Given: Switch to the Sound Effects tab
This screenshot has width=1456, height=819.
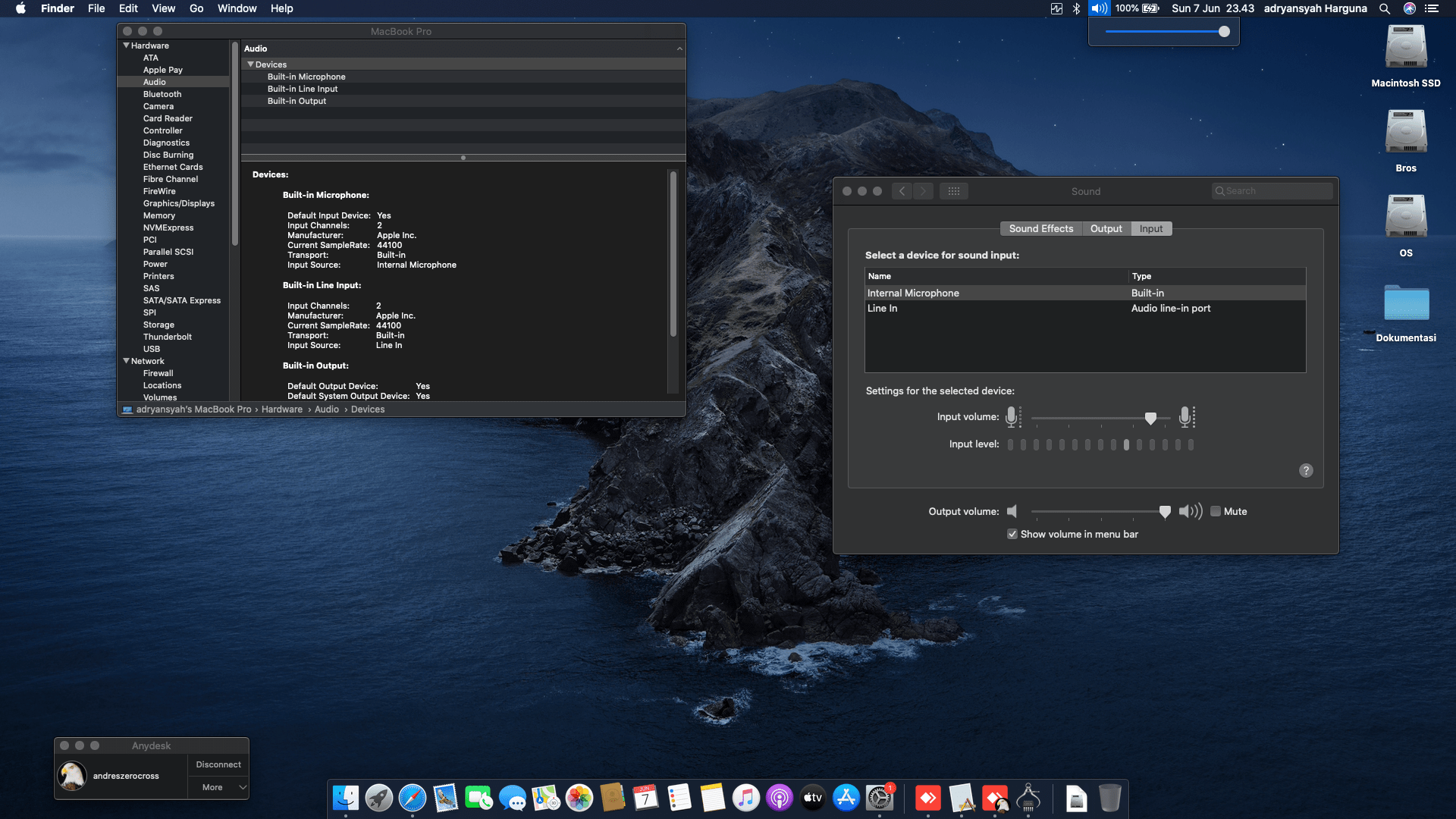Looking at the screenshot, I should click(x=1040, y=228).
